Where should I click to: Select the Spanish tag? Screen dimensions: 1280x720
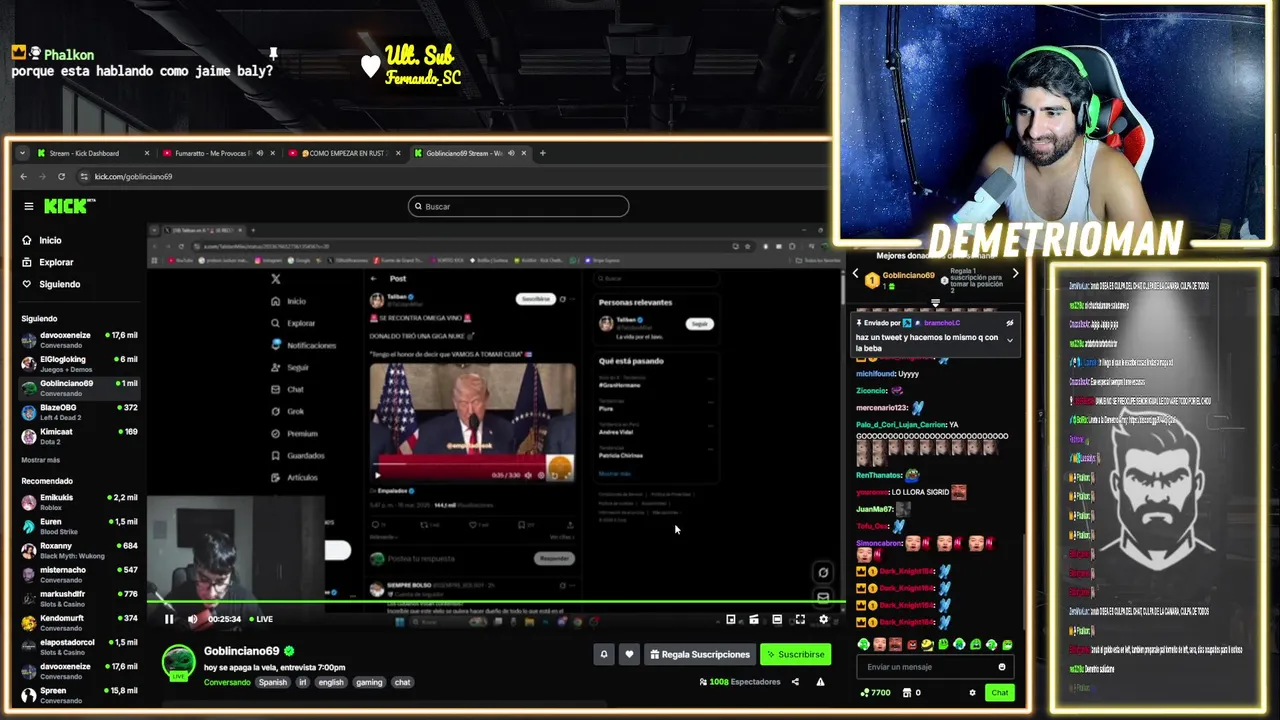pos(272,682)
